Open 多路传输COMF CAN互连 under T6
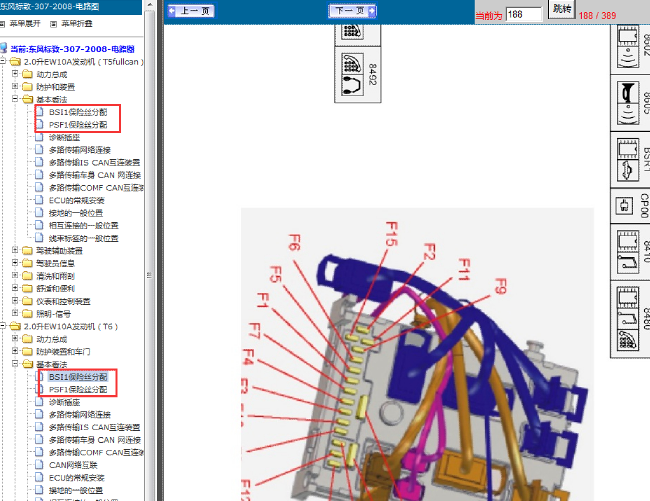650x501 pixels. tap(96, 452)
